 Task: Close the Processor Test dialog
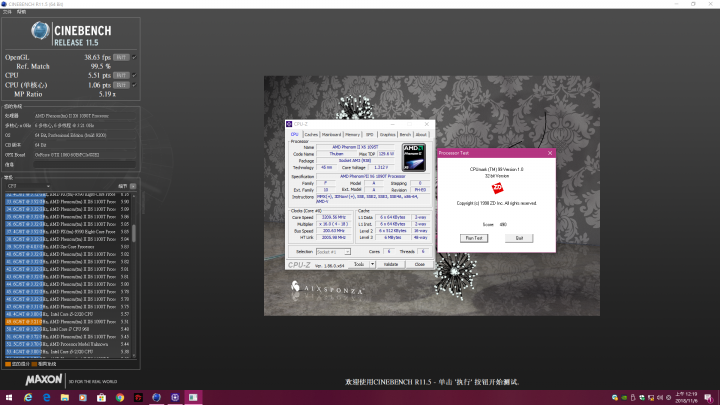[550, 153]
